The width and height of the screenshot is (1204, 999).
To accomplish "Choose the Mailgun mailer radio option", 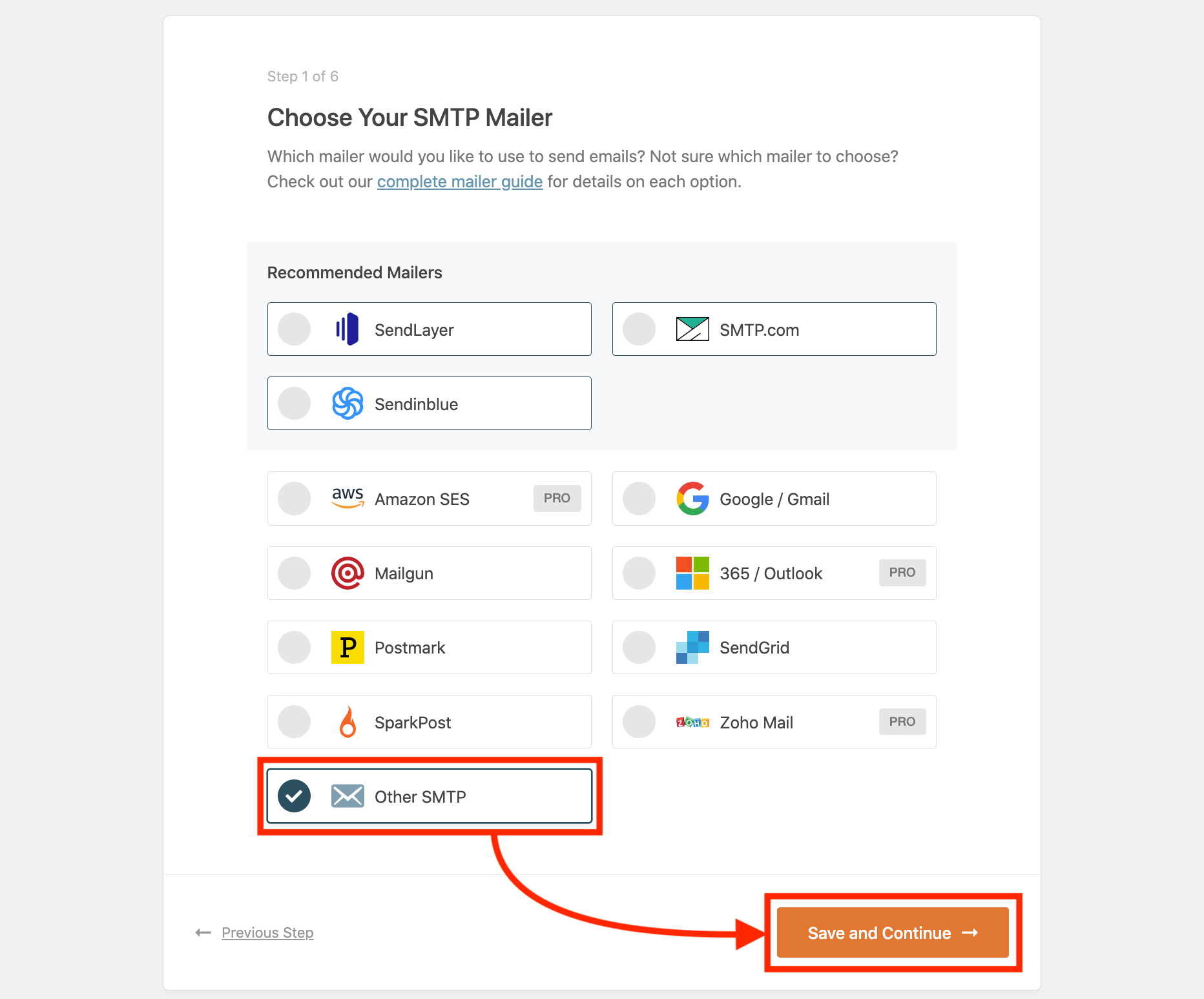I will coord(294,573).
